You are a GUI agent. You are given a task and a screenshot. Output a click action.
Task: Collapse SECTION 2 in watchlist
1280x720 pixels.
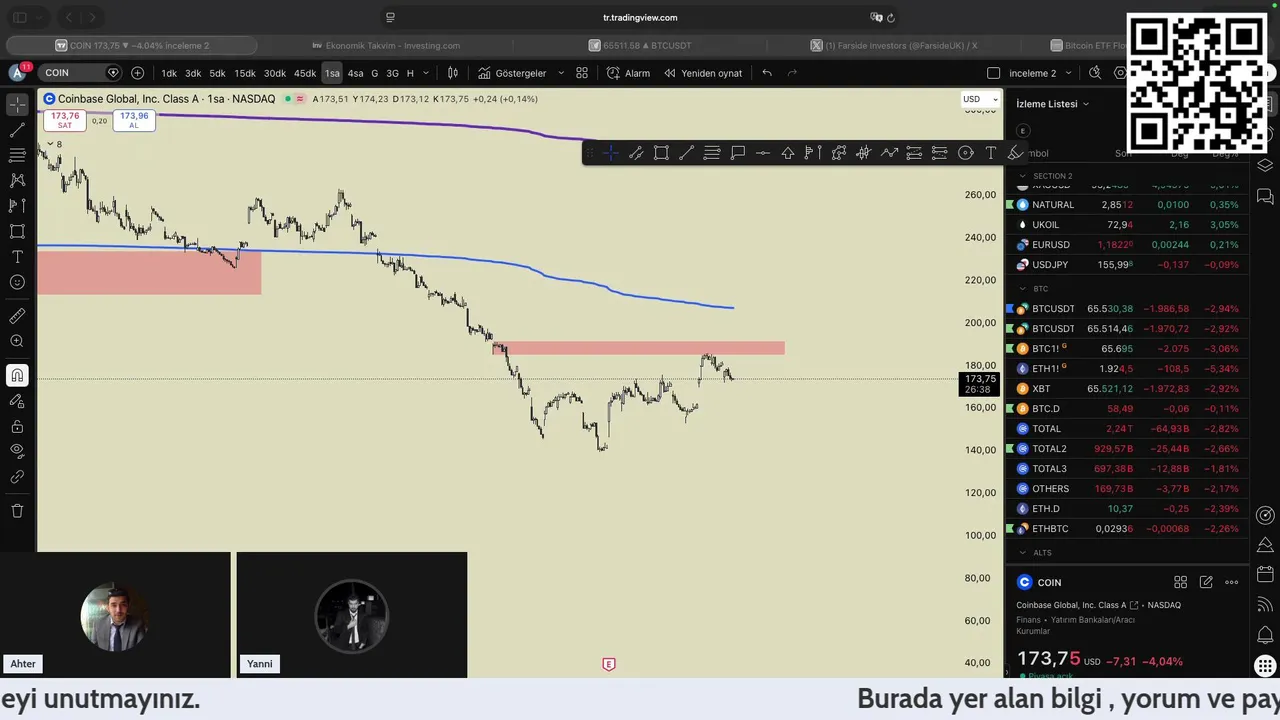[x=1022, y=176]
